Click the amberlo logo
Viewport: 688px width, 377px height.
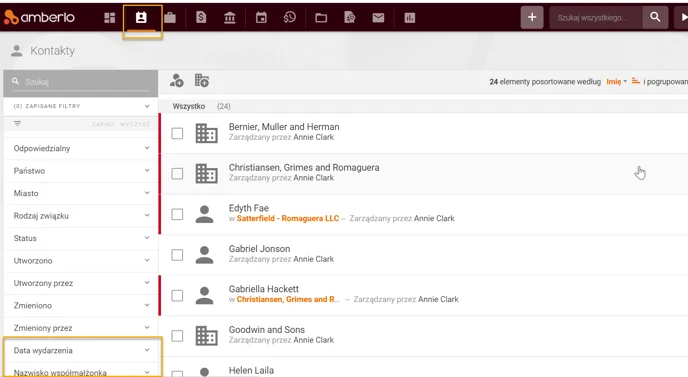pyautogui.click(x=39, y=18)
